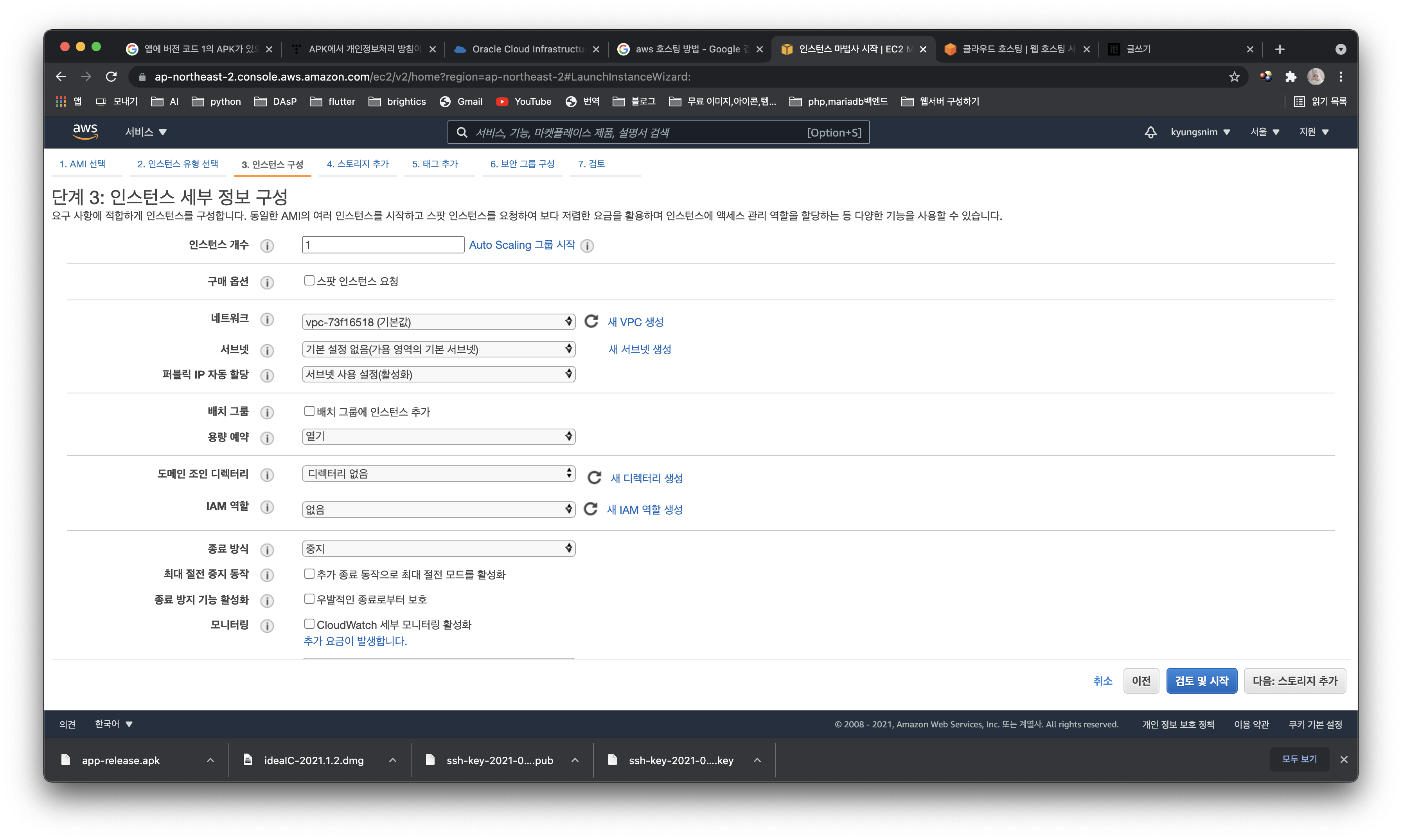Open the 네트워크 VPC dropdown

tap(438, 322)
